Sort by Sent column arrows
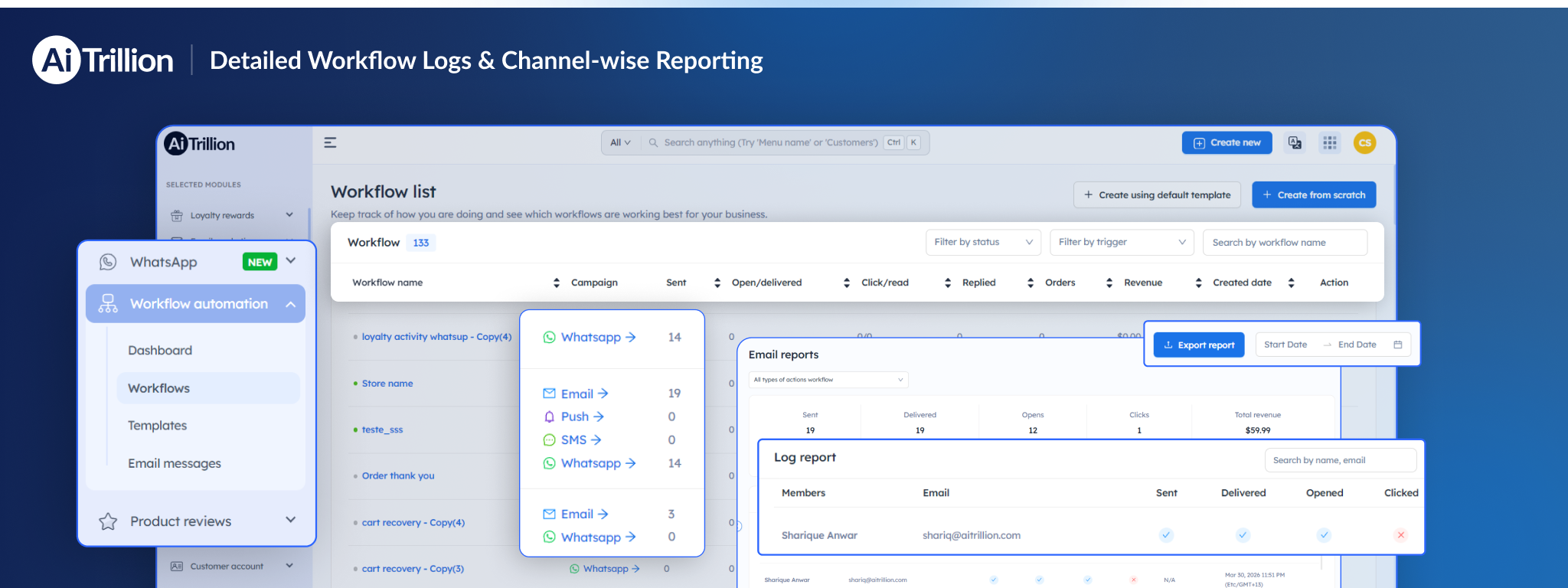Image resolution: width=1568 pixels, height=588 pixels. [717, 283]
